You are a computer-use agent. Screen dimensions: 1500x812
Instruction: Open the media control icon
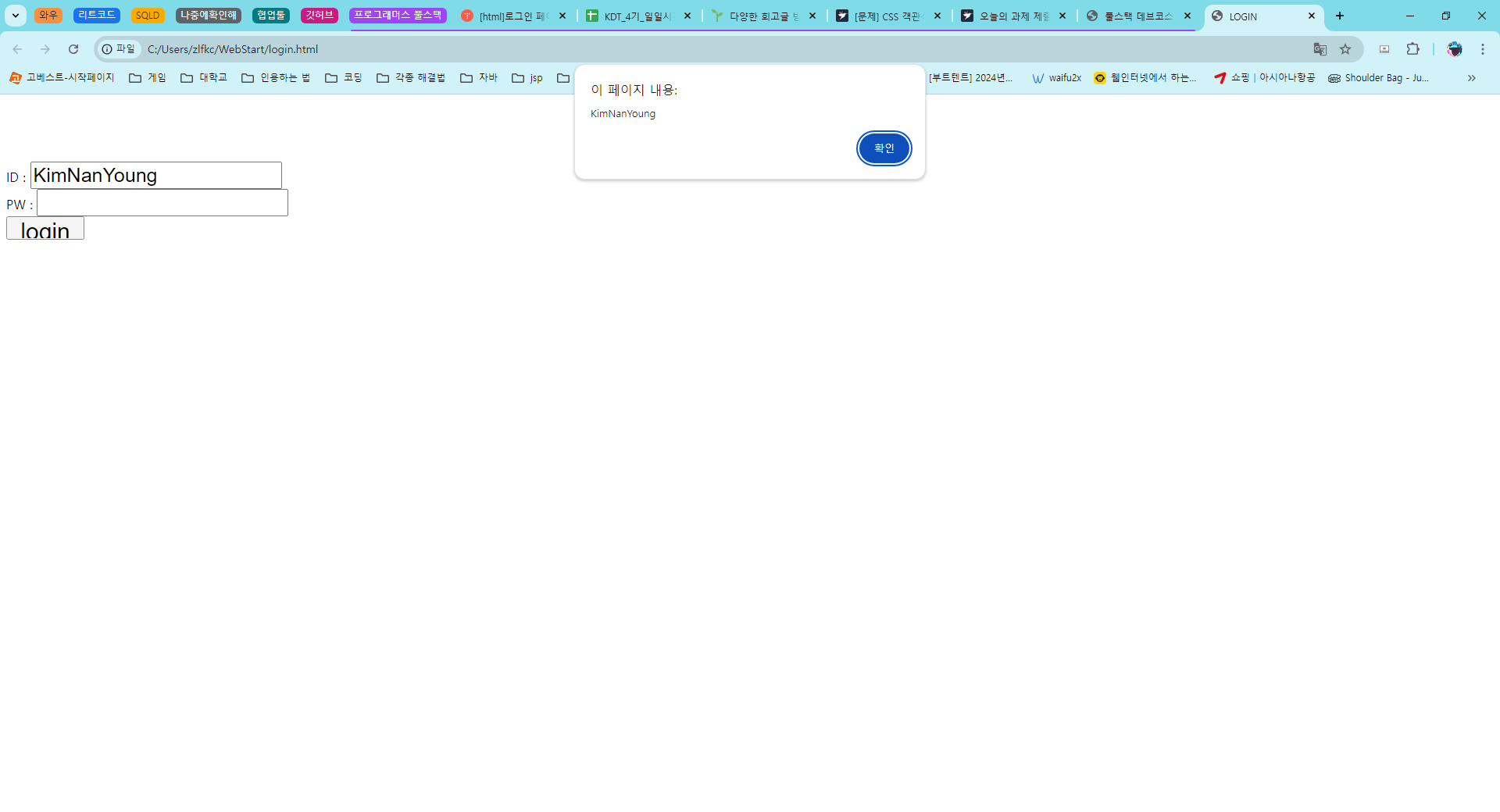1384,49
